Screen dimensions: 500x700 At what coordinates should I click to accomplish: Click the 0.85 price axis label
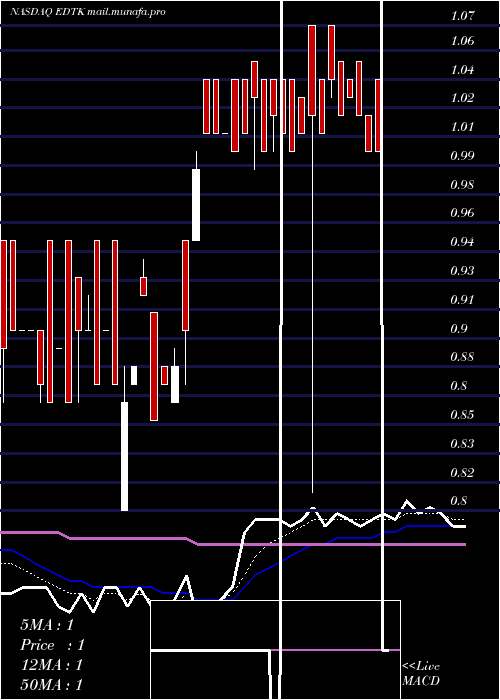pyautogui.click(x=462, y=415)
